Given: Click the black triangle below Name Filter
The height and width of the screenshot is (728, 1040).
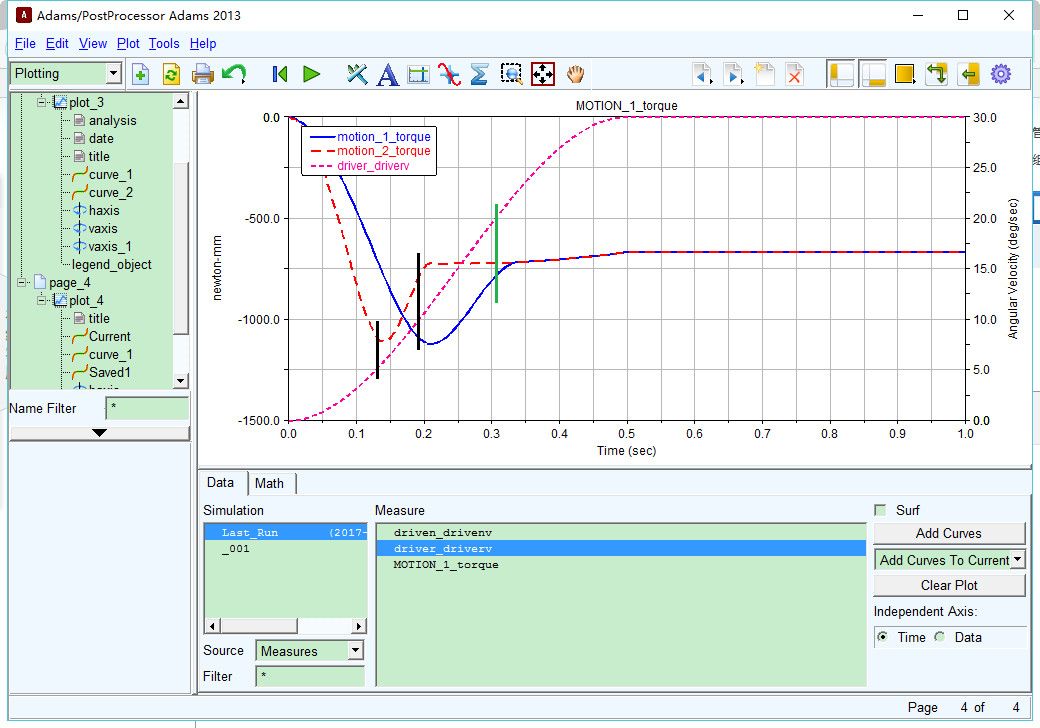Looking at the screenshot, I should (x=99, y=433).
